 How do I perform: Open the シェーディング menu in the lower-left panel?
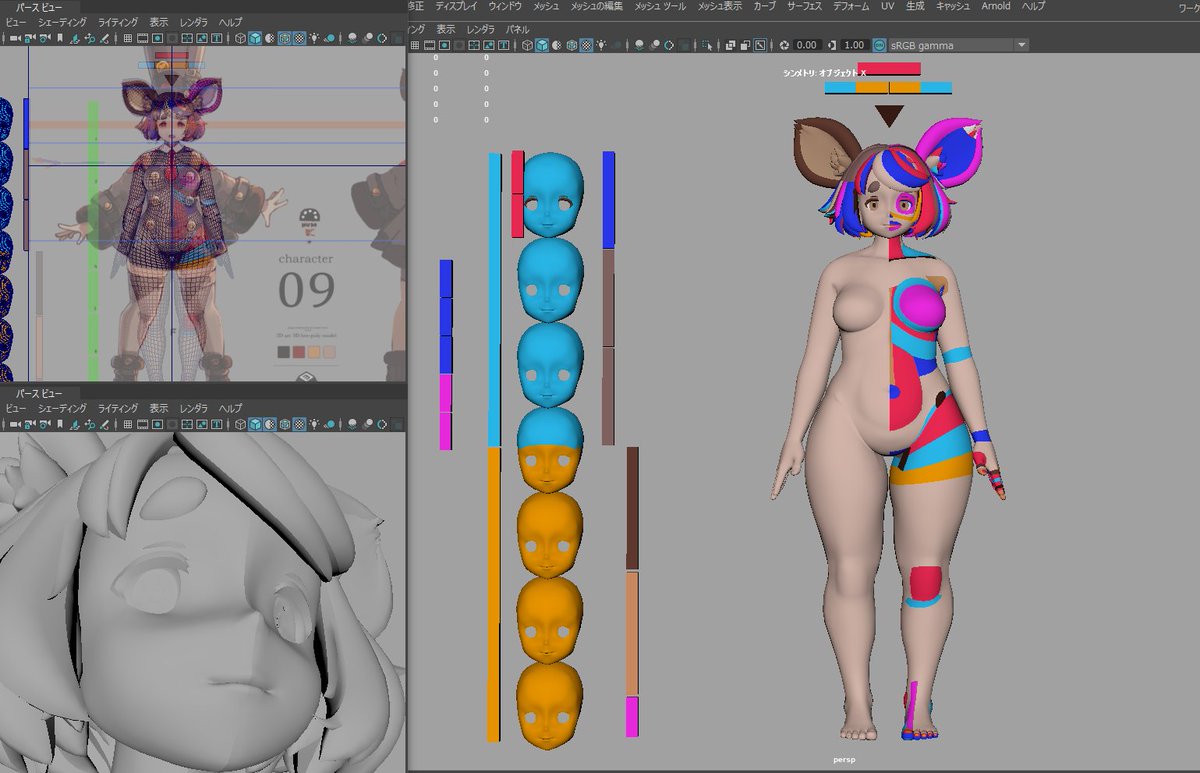[62, 408]
